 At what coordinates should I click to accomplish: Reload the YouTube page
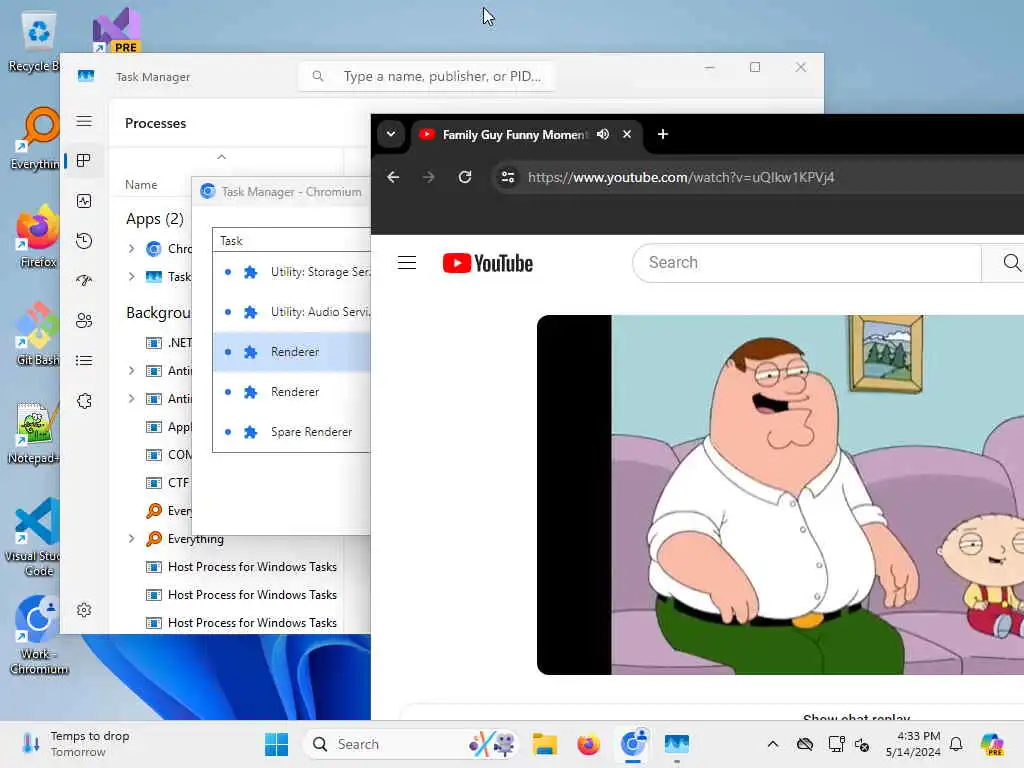464,177
